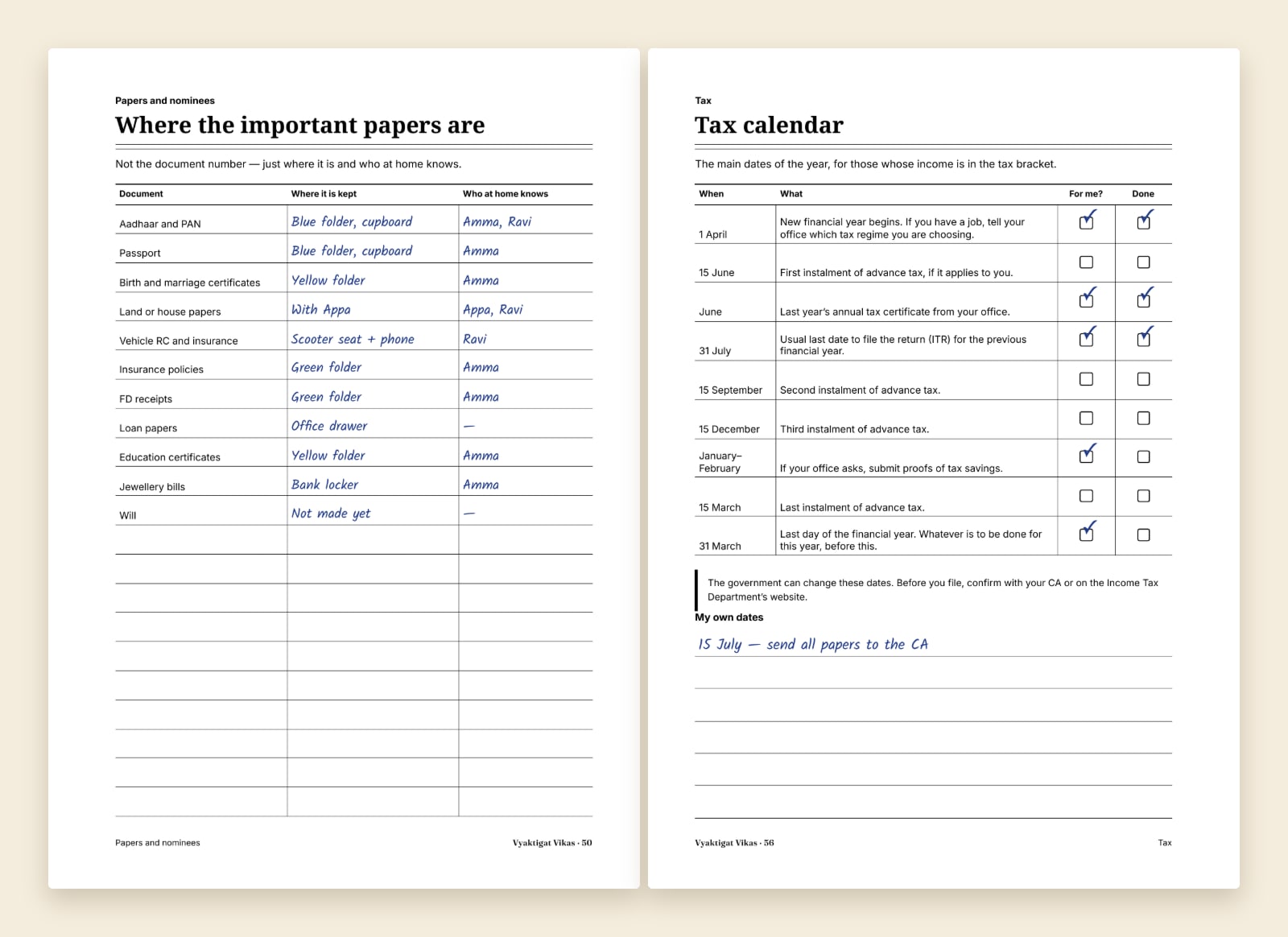Click 'Amma, Ravi' in Who at home knows
This screenshot has width=1288, height=937.
click(497, 222)
